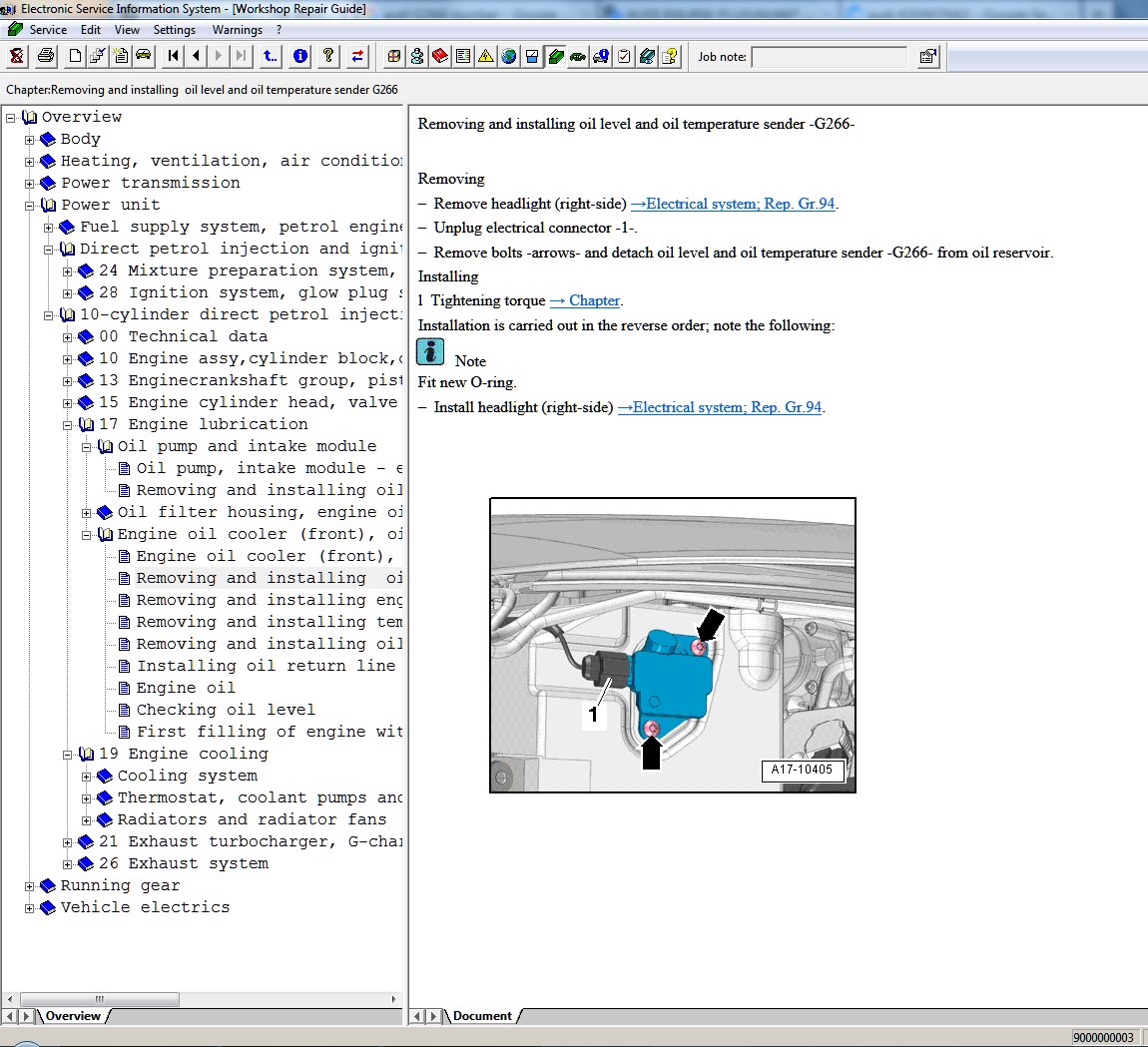The image size is (1148, 1047).
Task: Click the dark green car icon
Action: coord(578,56)
